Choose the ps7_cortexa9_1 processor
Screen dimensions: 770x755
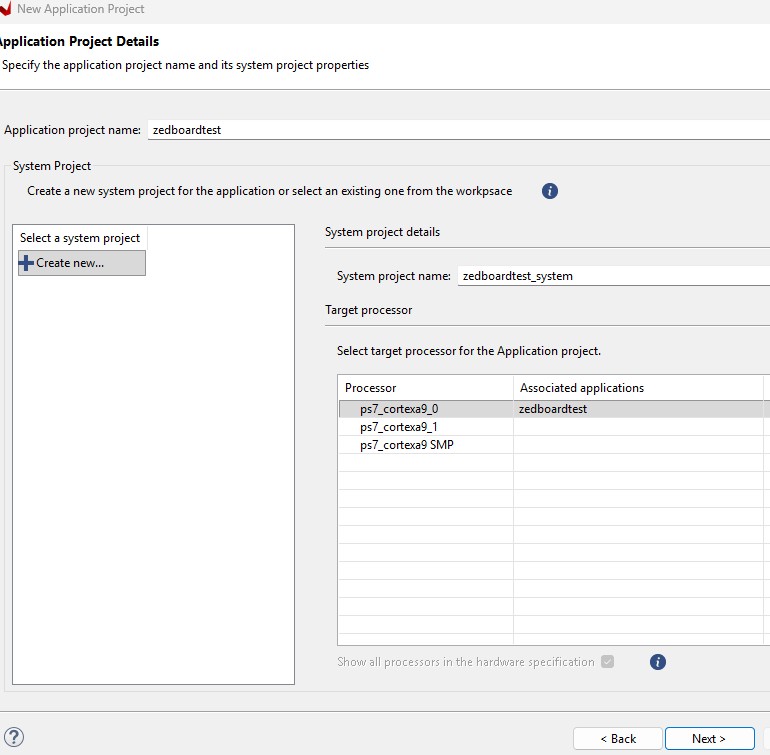(x=399, y=427)
